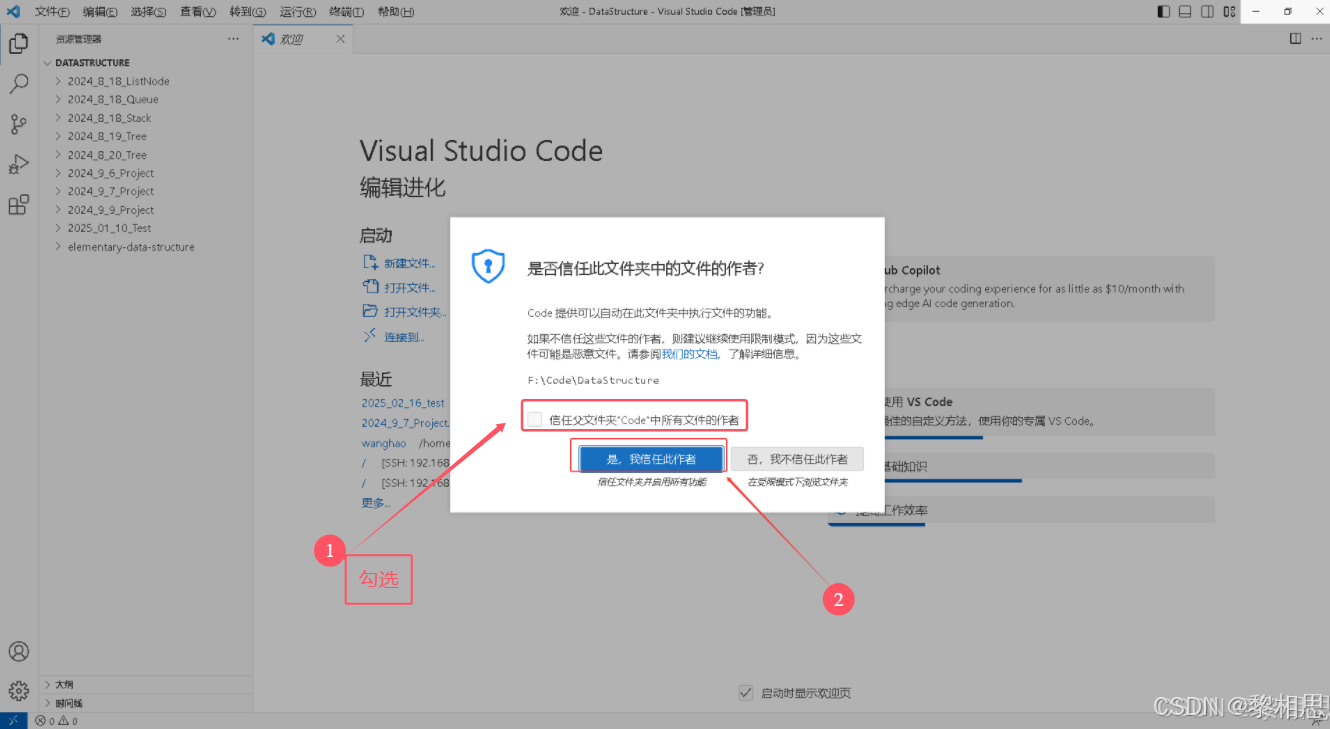Open the 查看(V) menu
Image resolution: width=1330 pixels, height=729 pixels.
(x=198, y=12)
